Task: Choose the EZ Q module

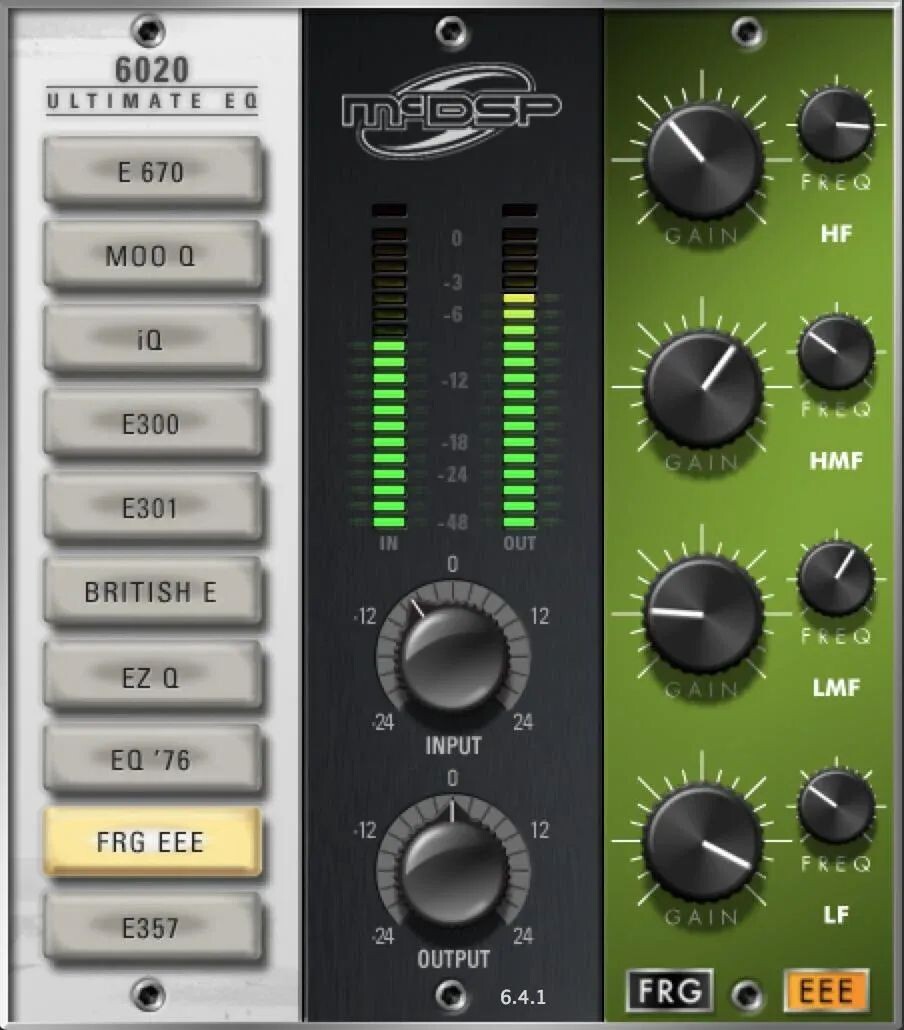Action: (152, 677)
